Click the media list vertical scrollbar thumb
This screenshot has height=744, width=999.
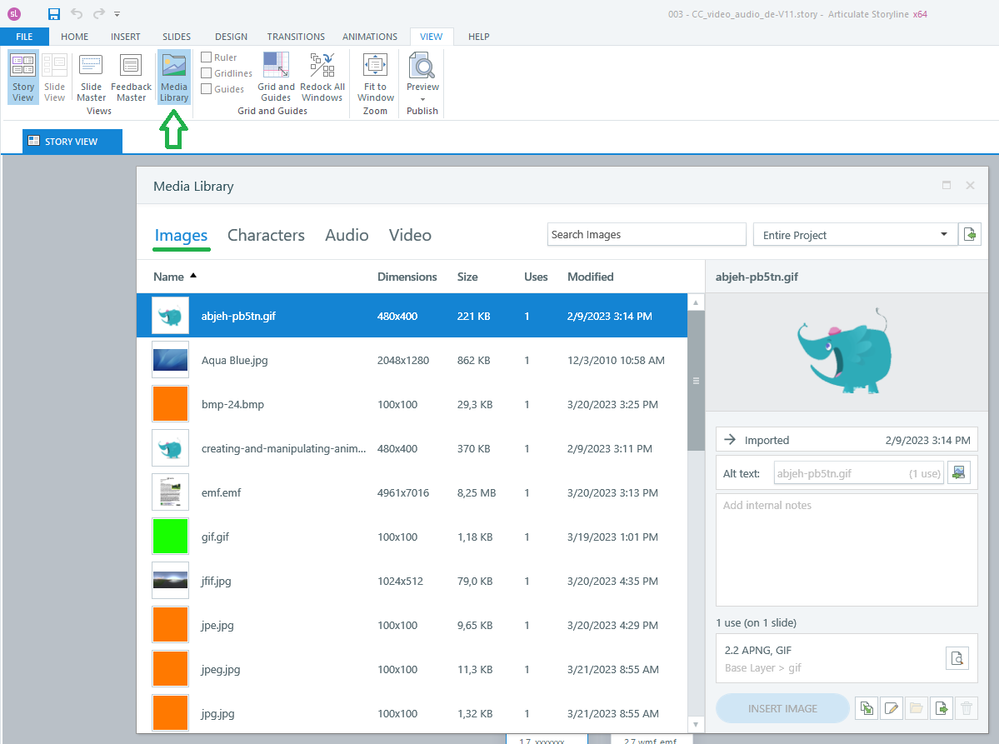694,380
